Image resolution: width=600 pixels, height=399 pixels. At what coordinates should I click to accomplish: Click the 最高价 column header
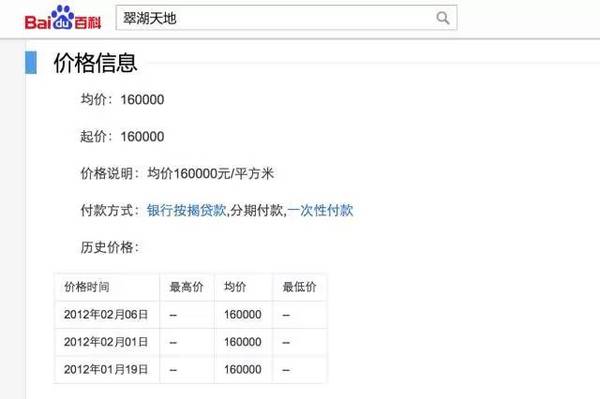186,287
